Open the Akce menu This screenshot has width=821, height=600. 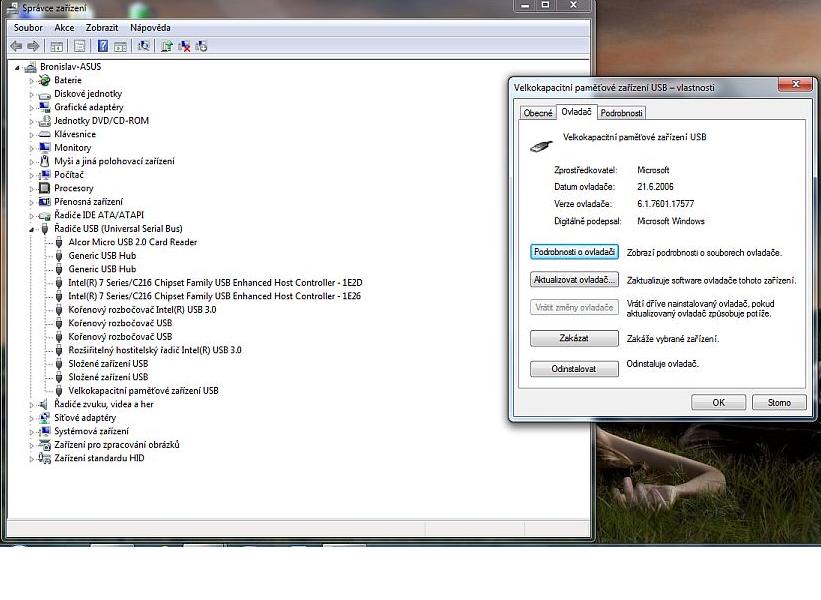[x=64, y=28]
